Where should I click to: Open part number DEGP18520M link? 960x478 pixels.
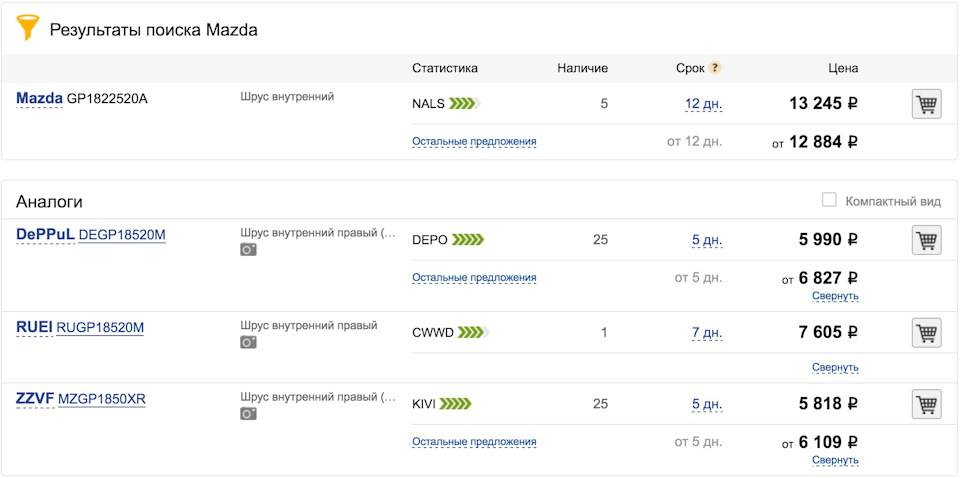click(122, 235)
